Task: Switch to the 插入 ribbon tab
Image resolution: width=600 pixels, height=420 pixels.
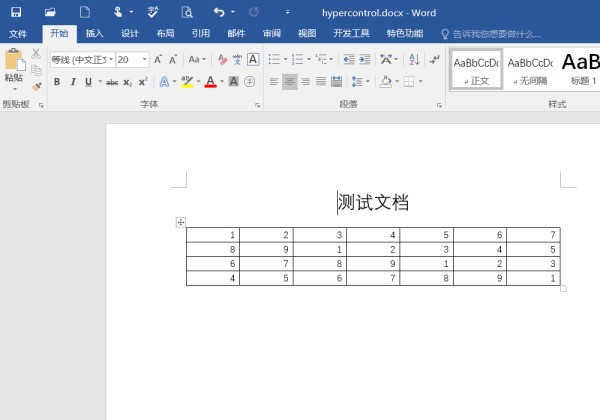Action: (x=94, y=33)
